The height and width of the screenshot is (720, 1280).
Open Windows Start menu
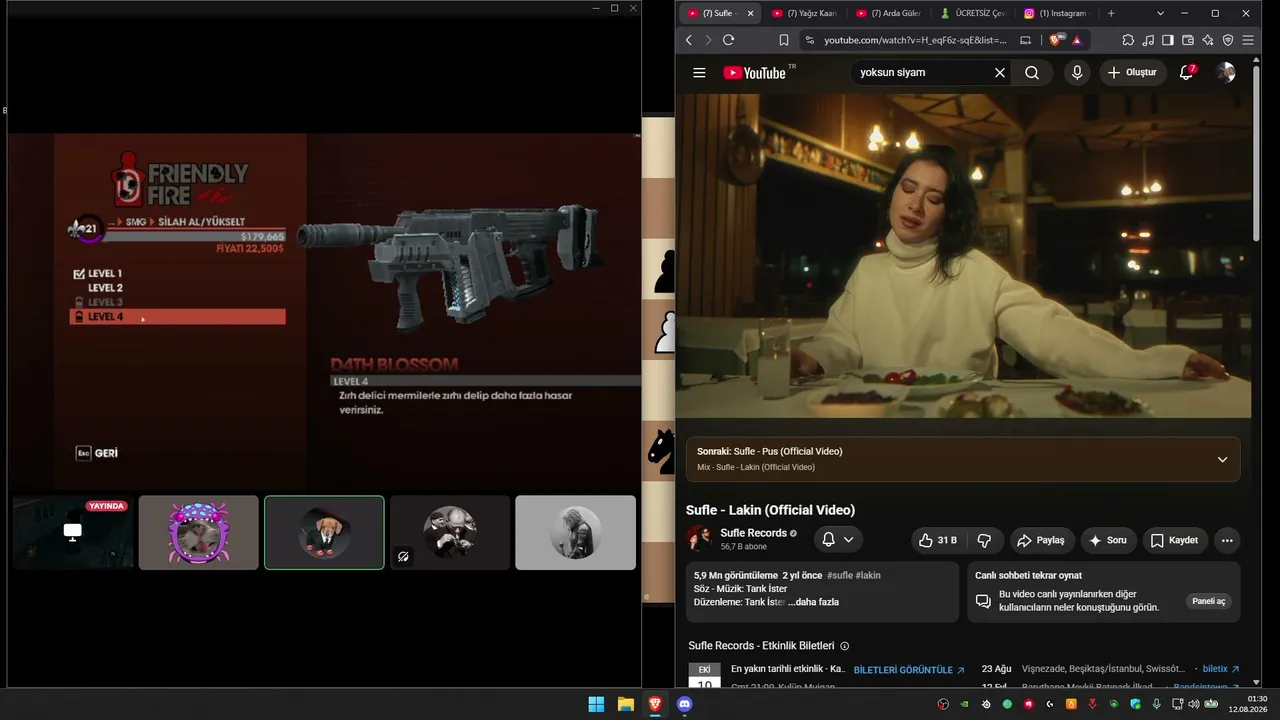[596, 704]
